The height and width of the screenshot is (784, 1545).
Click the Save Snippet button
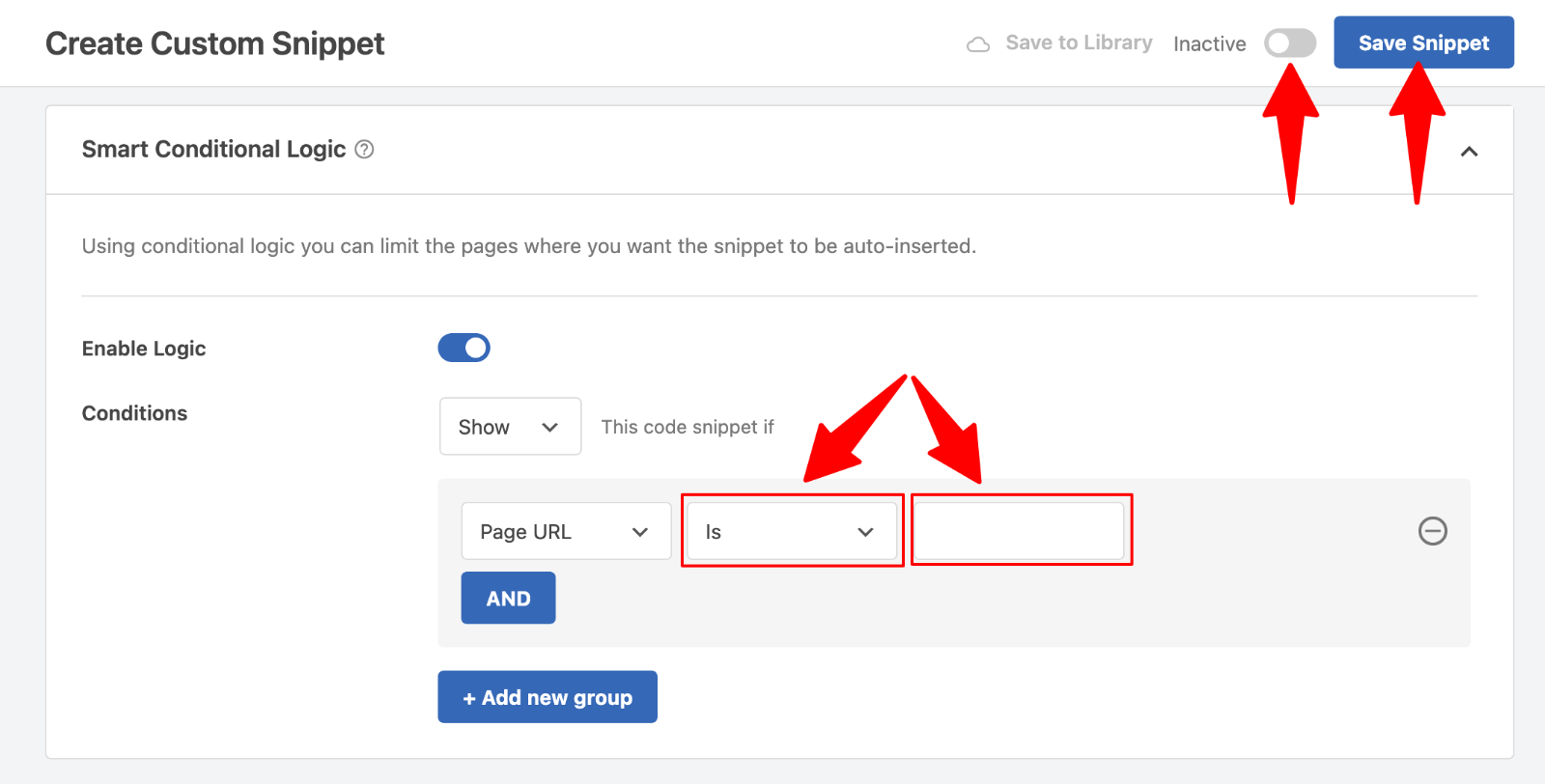(x=1422, y=42)
